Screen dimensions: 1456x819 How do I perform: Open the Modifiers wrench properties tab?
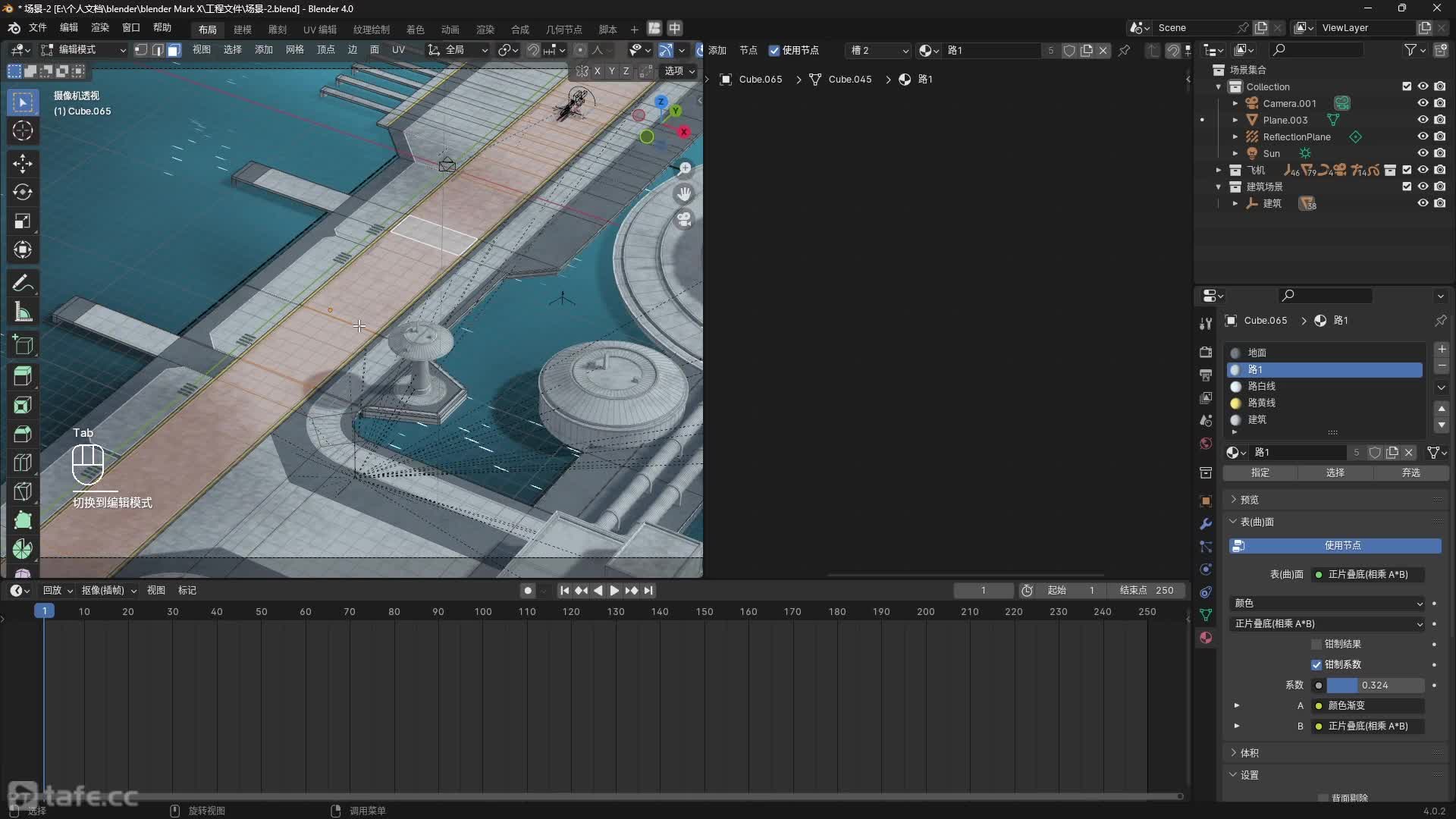click(1206, 524)
